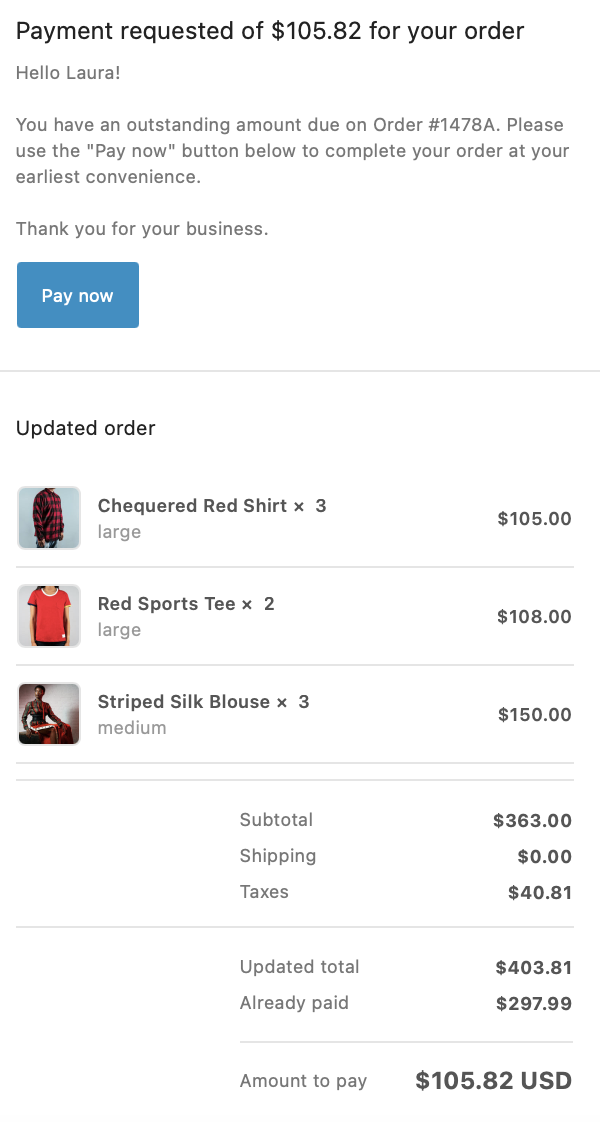Click the Pay now button

click(78, 295)
